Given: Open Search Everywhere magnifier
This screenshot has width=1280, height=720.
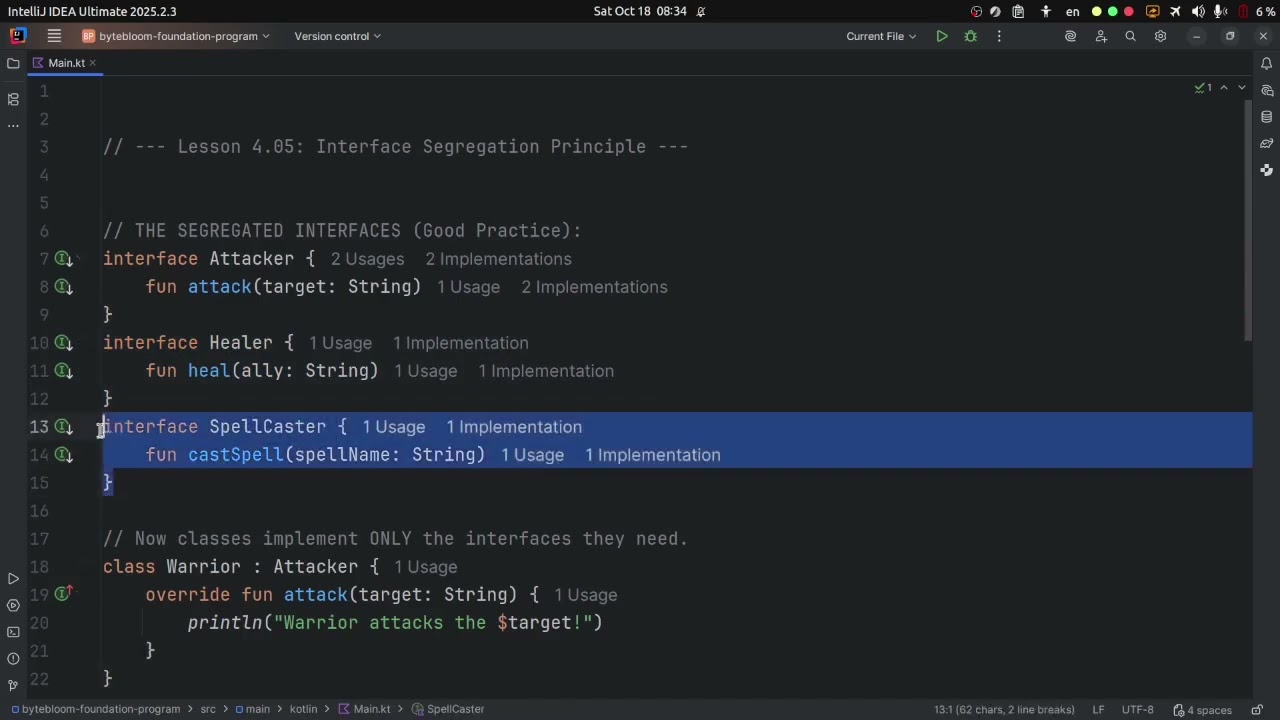Looking at the screenshot, I should pyautogui.click(x=1130, y=36).
